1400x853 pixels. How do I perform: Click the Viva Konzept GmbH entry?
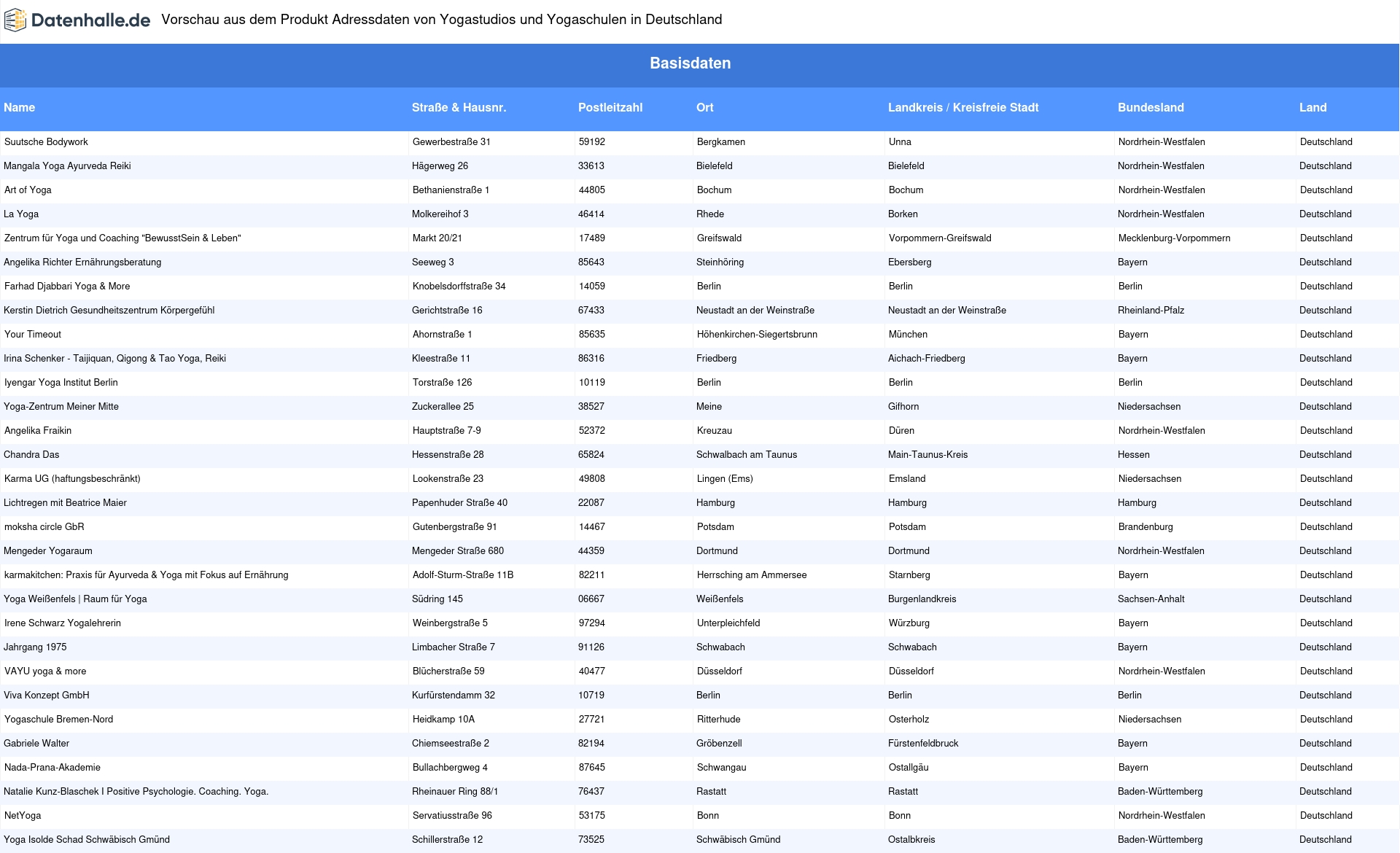(x=47, y=695)
